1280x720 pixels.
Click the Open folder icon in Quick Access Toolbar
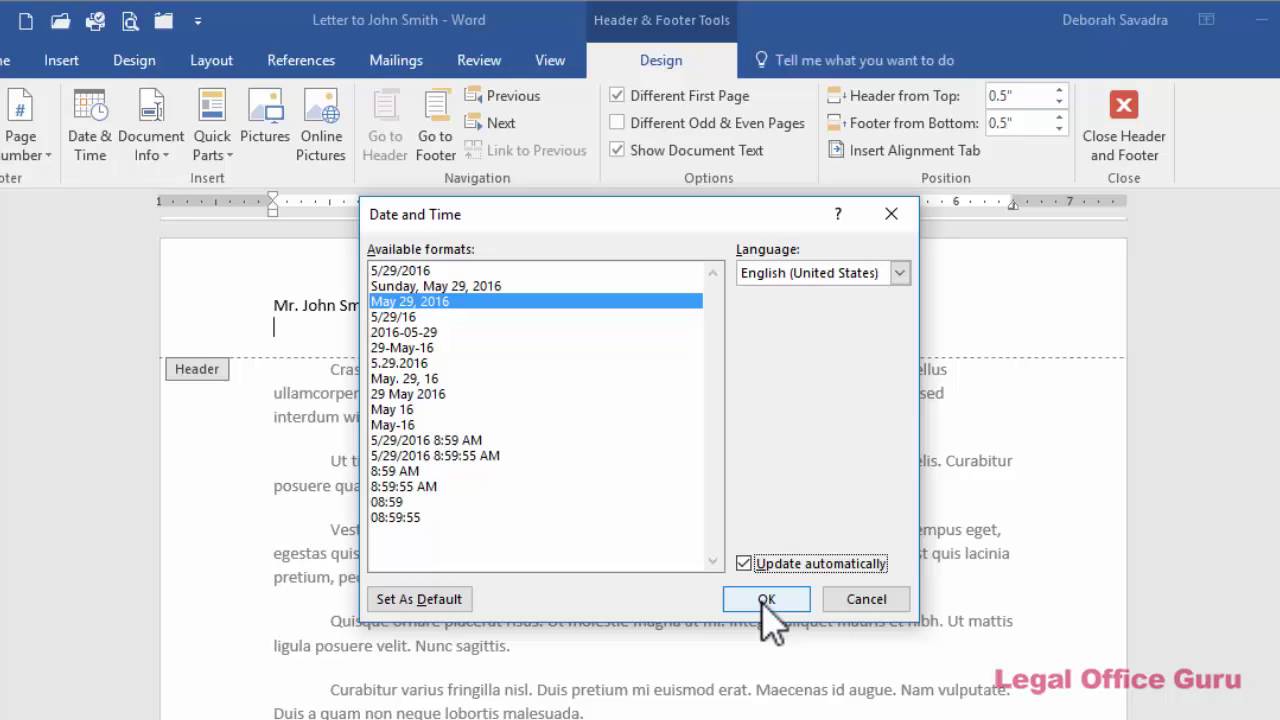click(60, 20)
